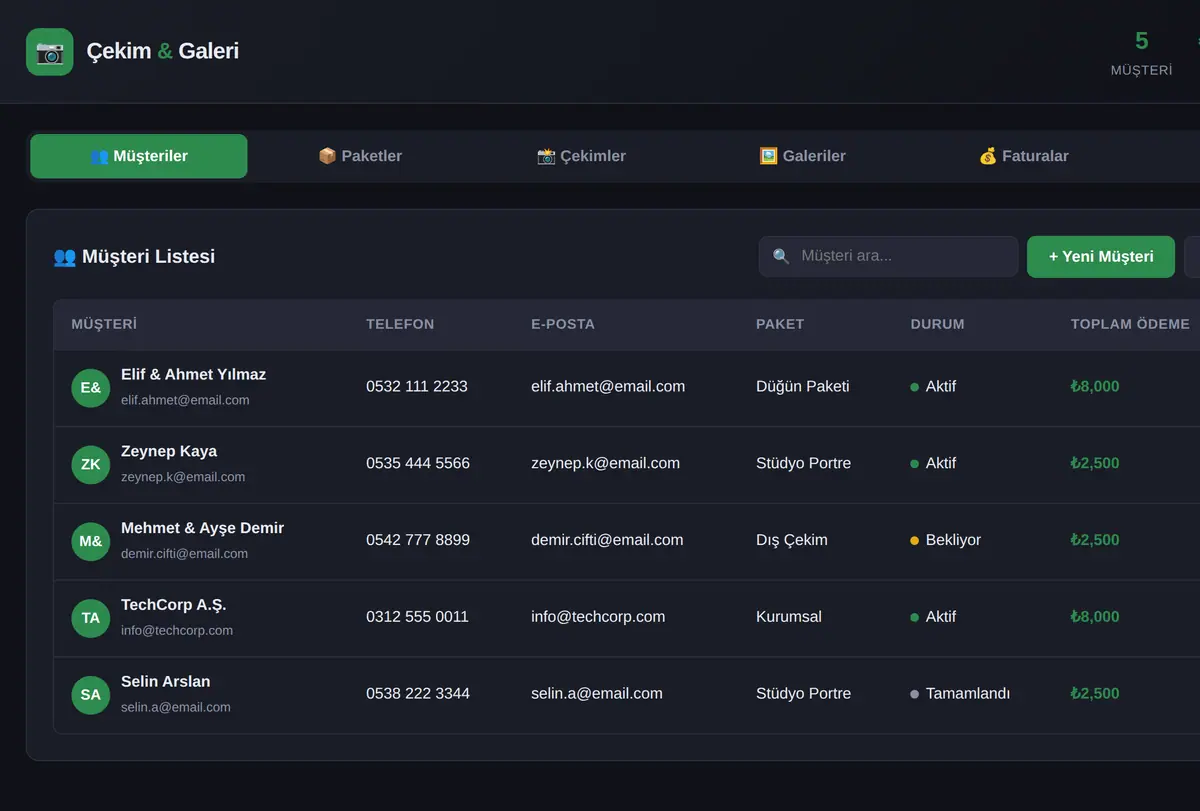Image resolution: width=1200 pixels, height=811 pixels.
Task: Open the Galeriler tab
Action: pos(802,156)
